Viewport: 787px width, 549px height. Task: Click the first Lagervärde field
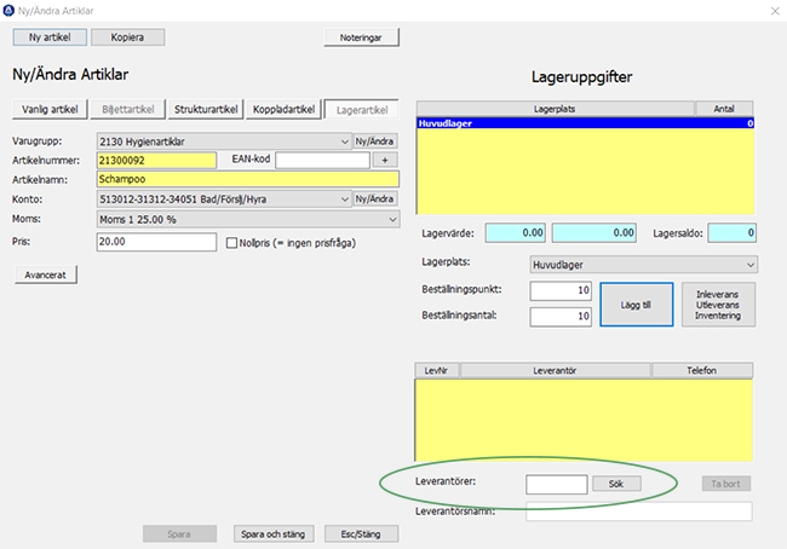(x=515, y=233)
